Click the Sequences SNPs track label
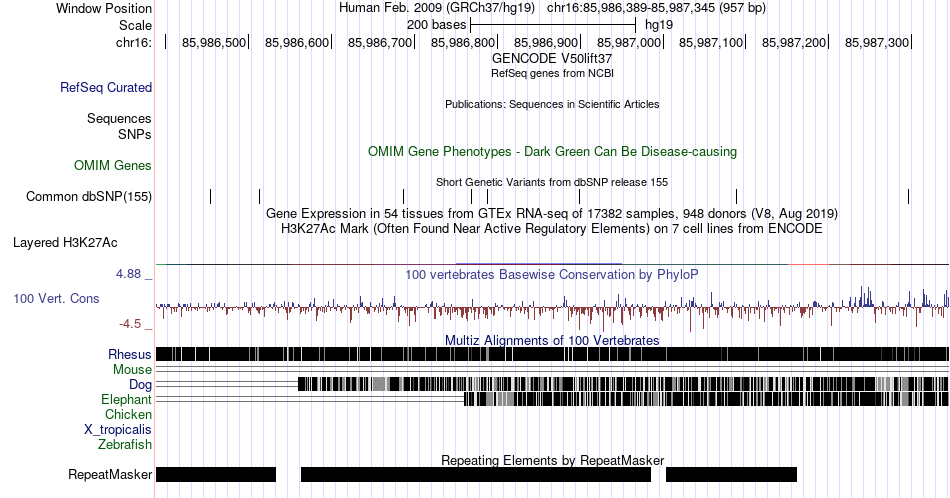Image resolution: width=950 pixels, height=498 pixels. coord(119,126)
